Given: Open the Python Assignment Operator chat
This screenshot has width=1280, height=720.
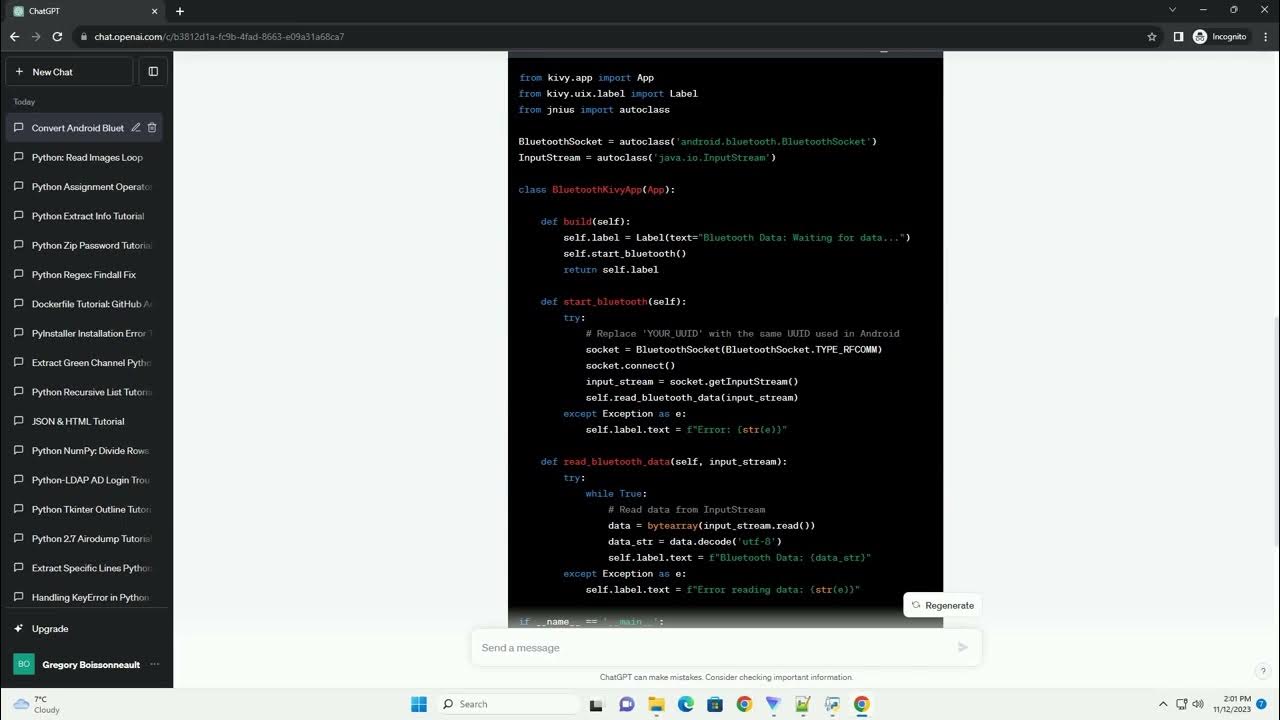Looking at the screenshot, I should pyautogui.click(x=84, y=187).
